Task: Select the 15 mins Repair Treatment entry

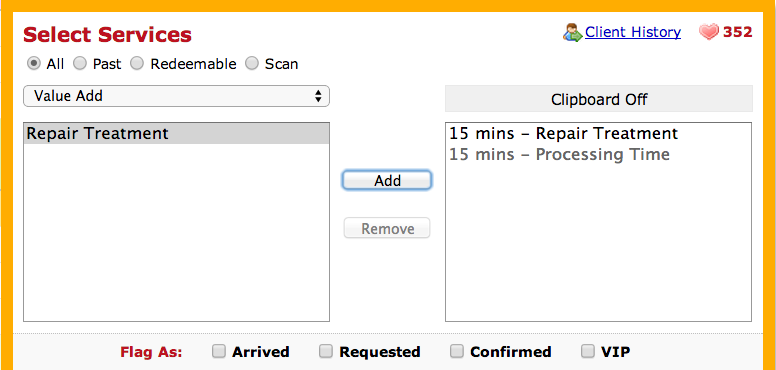Action: pyautogui.click(x=563, y=134)
